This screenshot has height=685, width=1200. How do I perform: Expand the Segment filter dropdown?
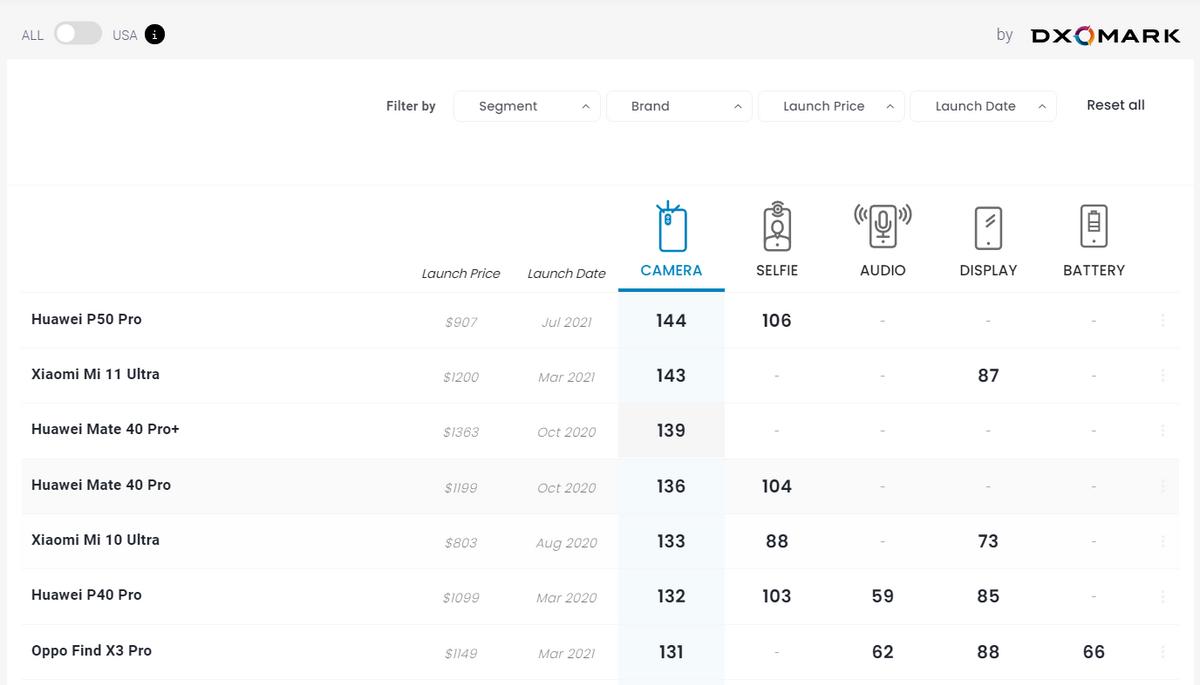coord(527,106)
